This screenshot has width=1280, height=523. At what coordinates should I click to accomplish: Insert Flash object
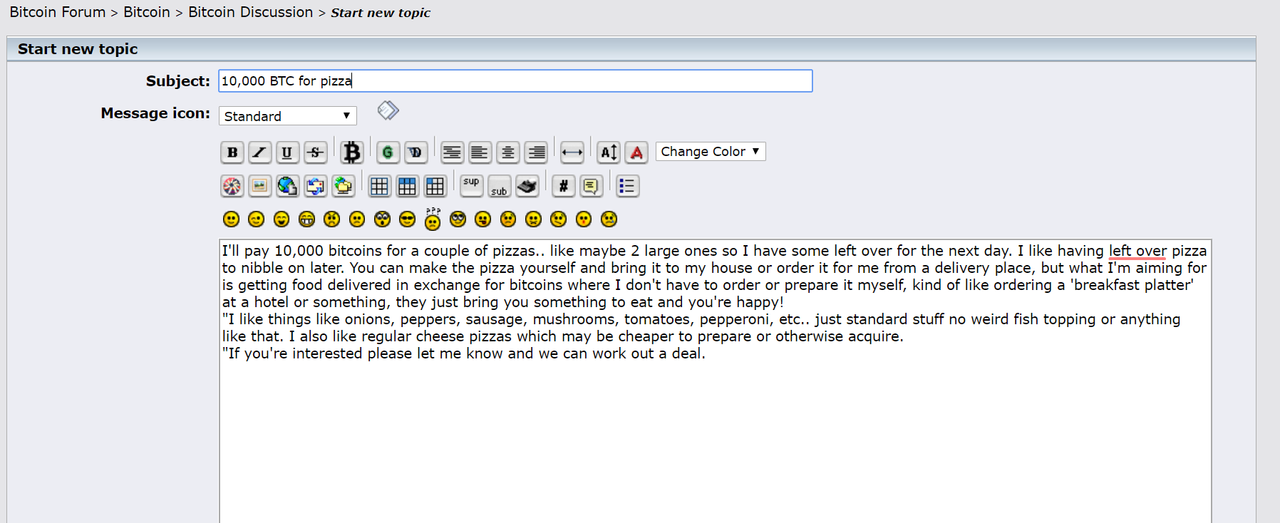pyautogui.click(x=232, y=185)
